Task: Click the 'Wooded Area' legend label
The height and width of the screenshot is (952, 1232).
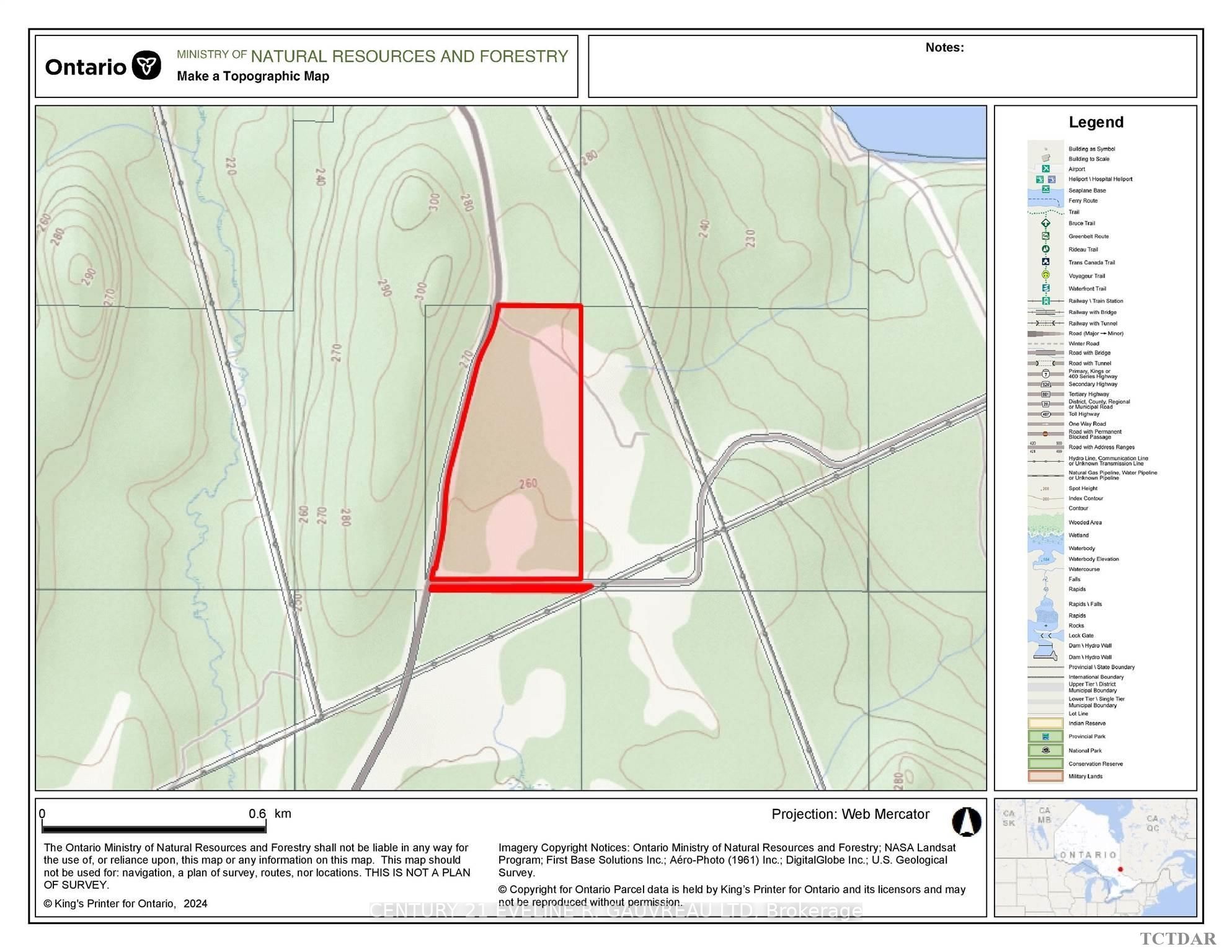Action: 1084,522
